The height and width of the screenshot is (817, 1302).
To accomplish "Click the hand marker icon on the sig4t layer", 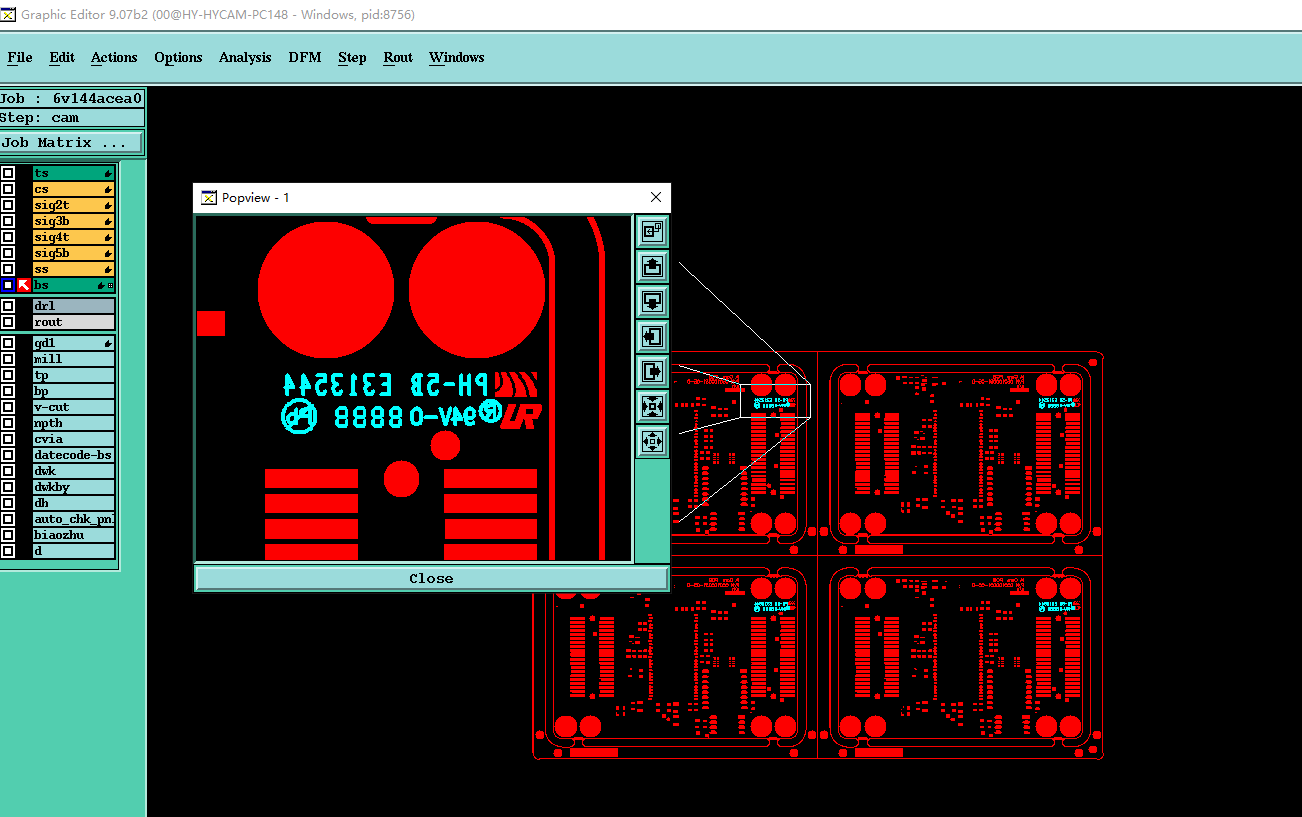I will 108,237.
